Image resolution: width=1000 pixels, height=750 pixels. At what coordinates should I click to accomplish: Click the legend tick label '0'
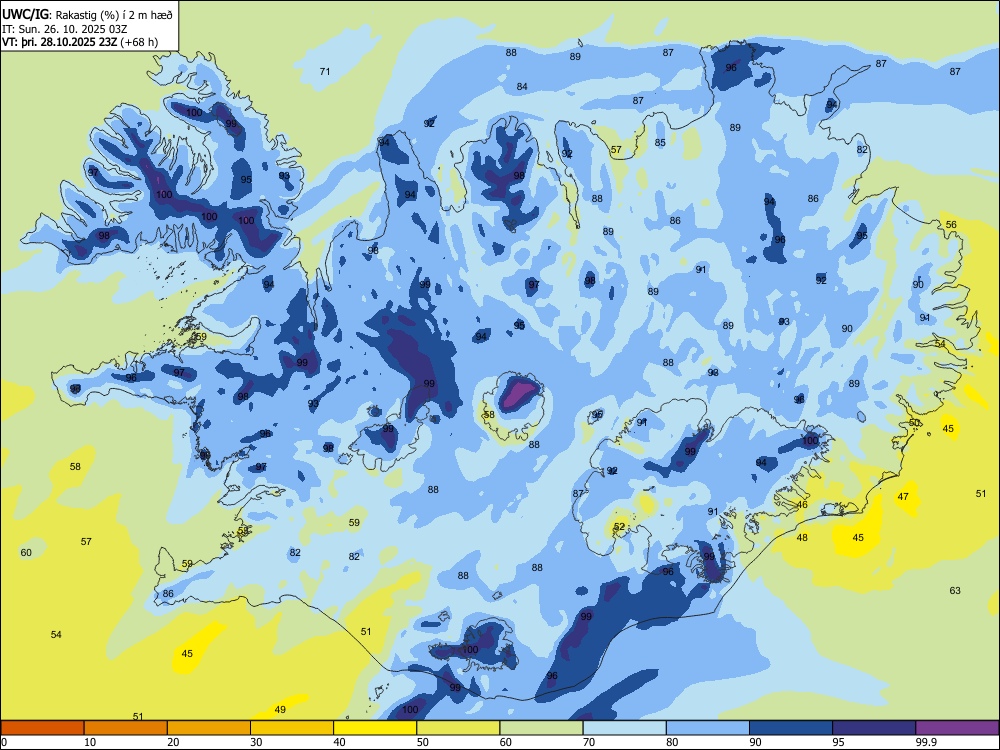4,742
